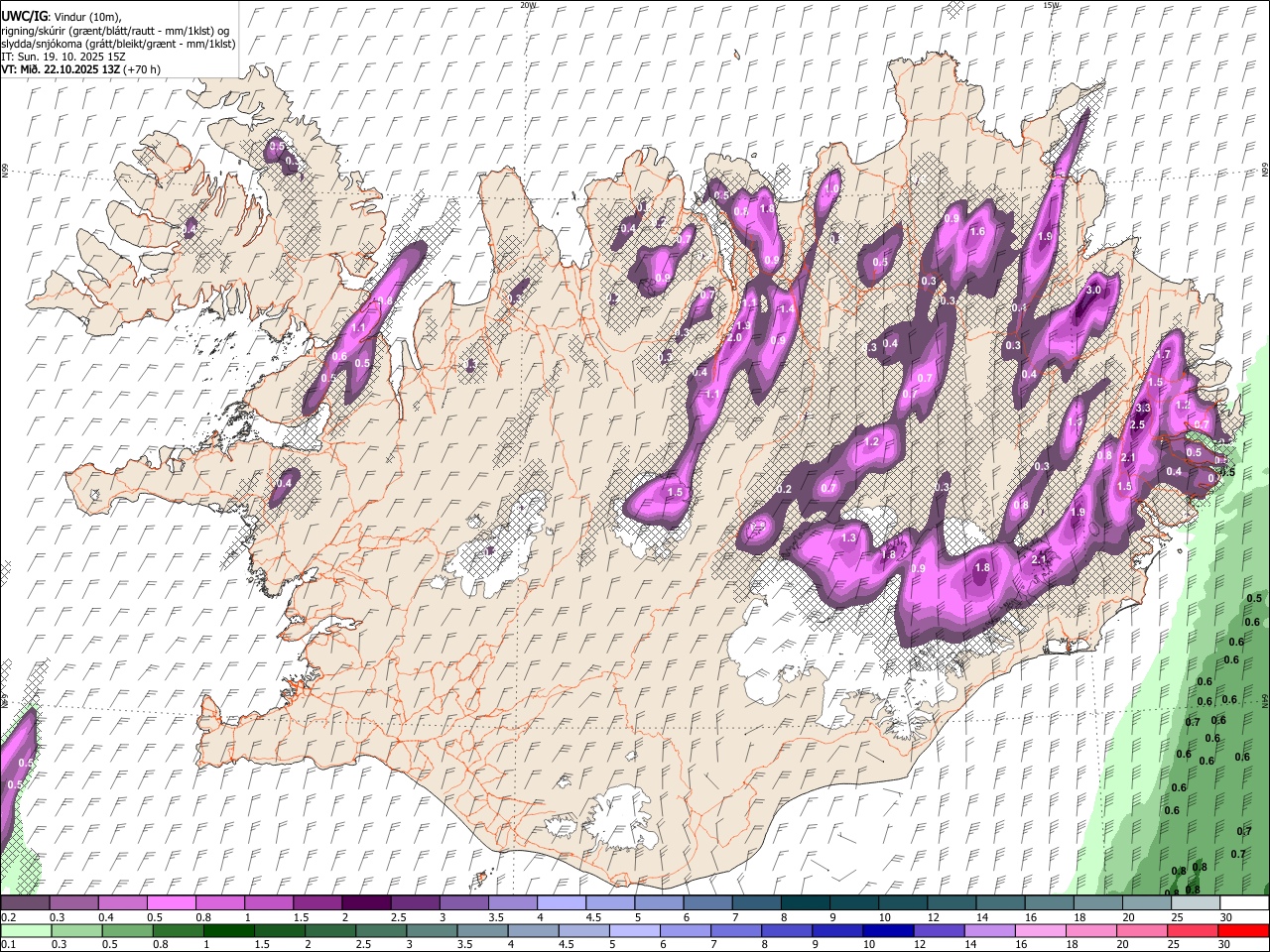This screenshot has width=1270, height=952.
Task: Pick the red swatch right of lower-row 30
Action: coord(1244,931)
